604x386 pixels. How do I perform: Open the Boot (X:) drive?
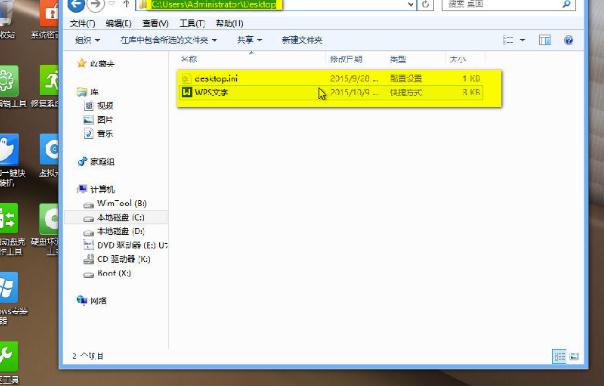coord(114,273)
